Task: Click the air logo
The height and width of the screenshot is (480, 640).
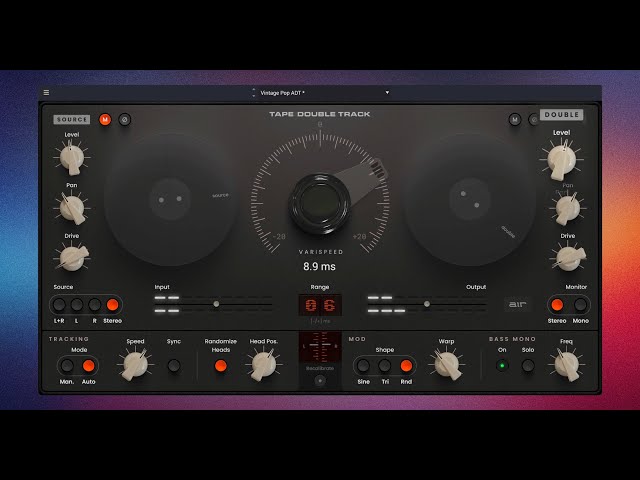Action: 517,304
